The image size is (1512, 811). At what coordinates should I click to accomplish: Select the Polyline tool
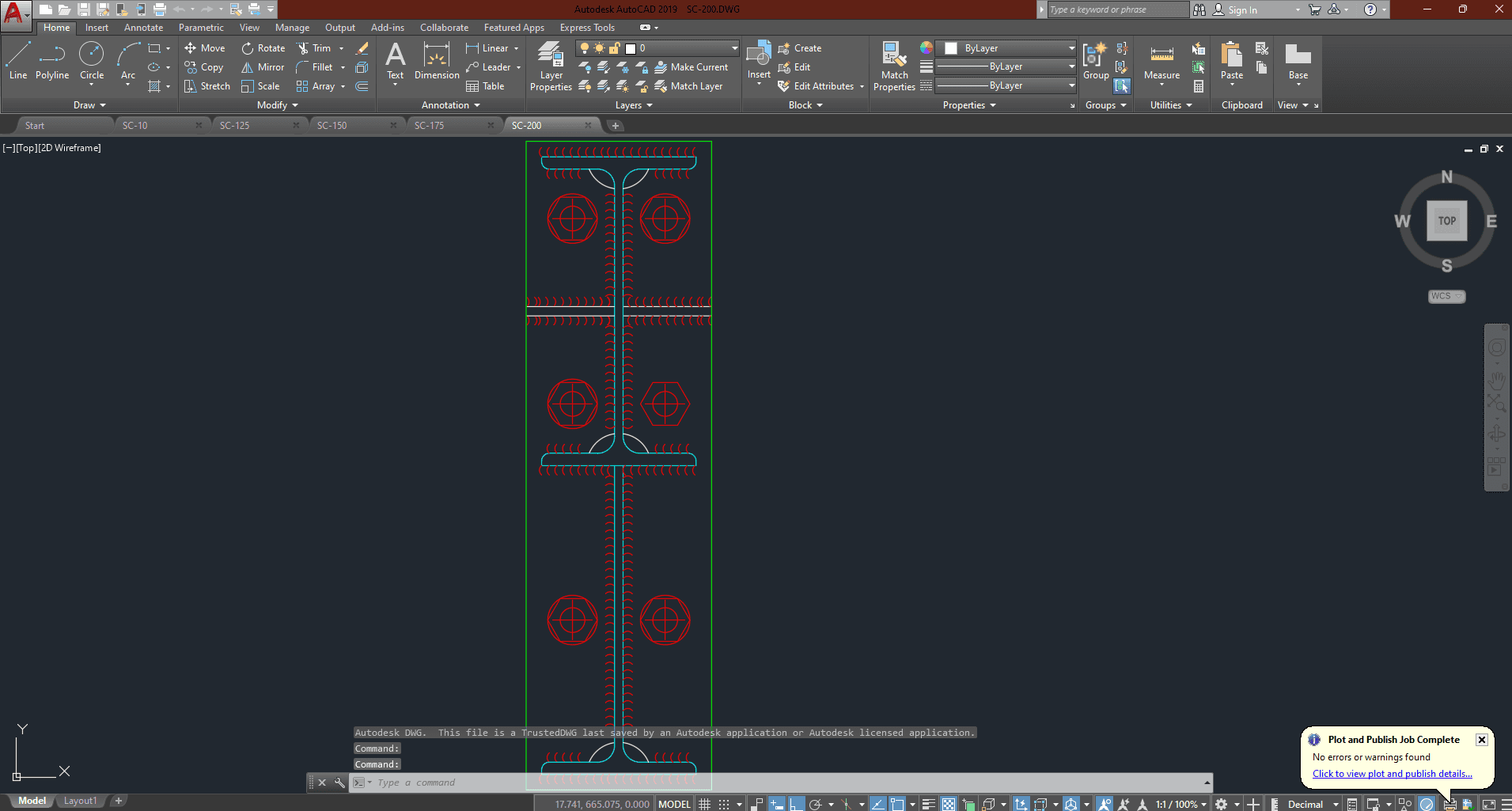point(52,61)
